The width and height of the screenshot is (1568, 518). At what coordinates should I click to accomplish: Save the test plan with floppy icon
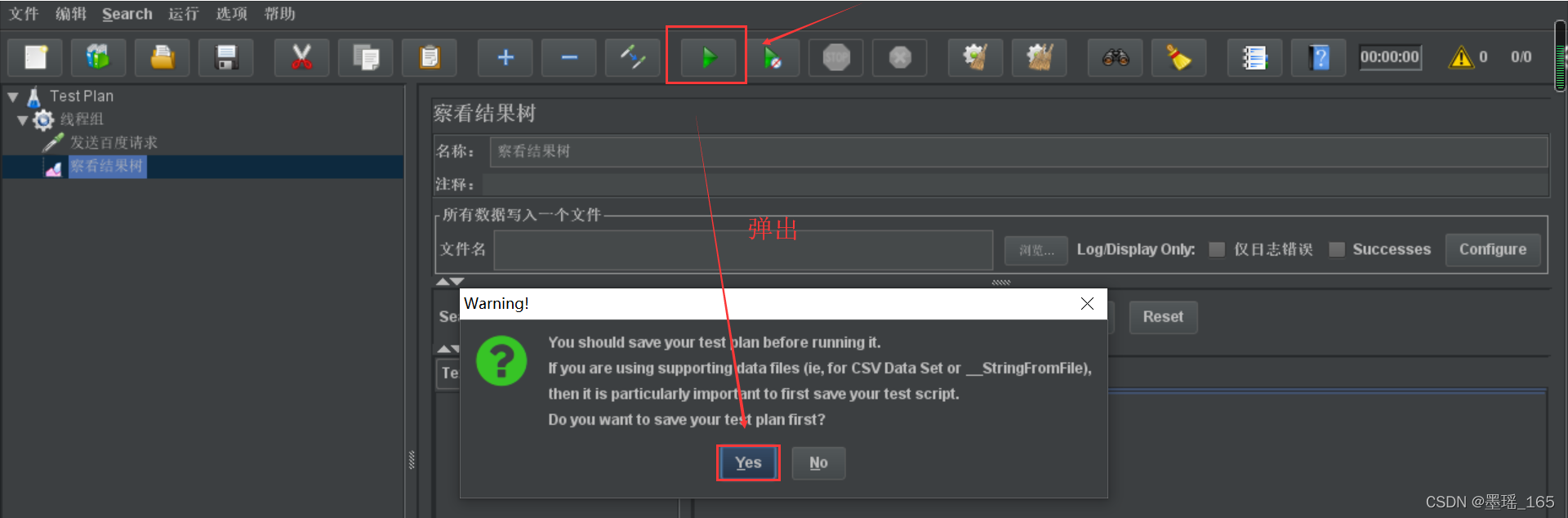point(225,57)
